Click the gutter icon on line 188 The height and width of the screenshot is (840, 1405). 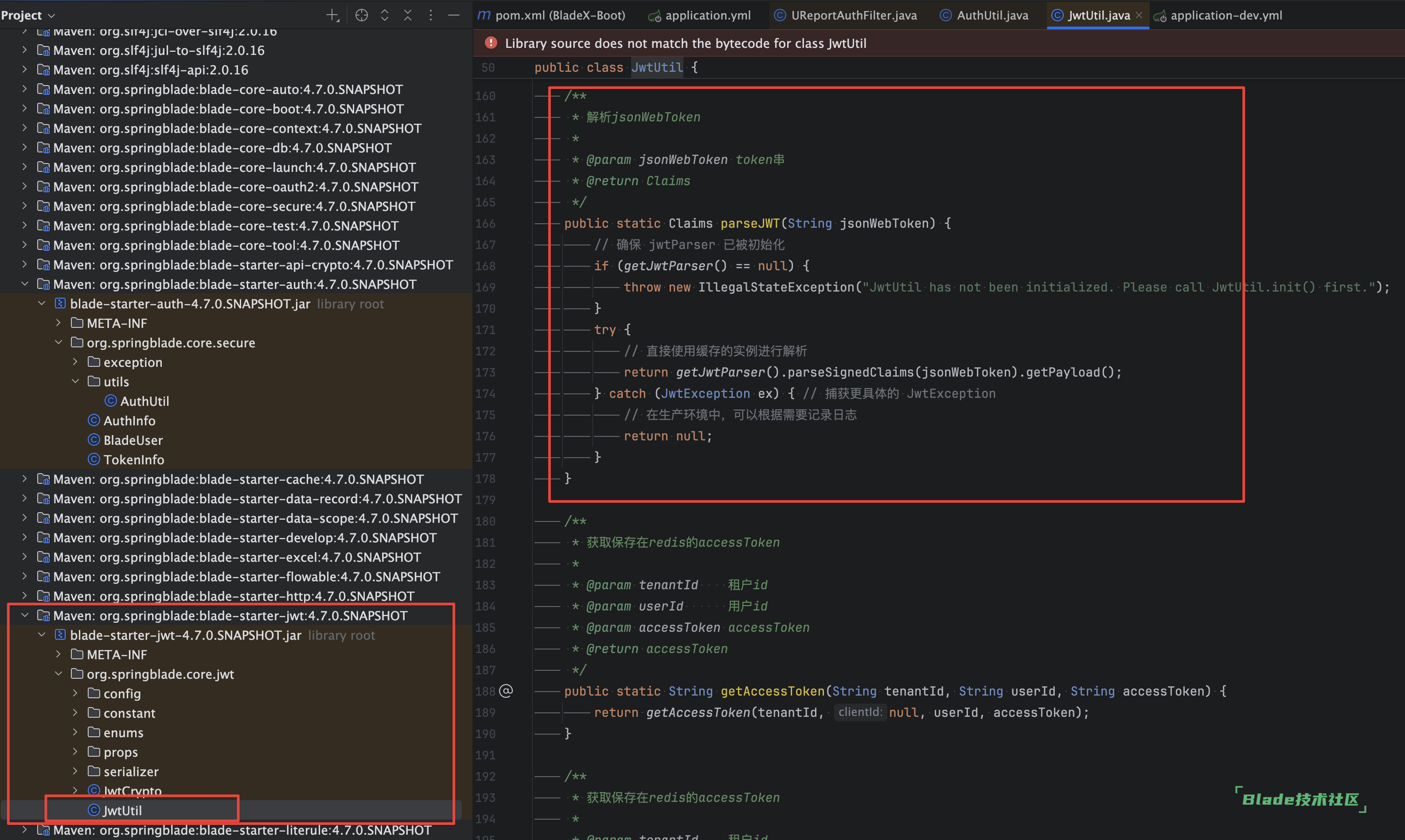(506, 691)
